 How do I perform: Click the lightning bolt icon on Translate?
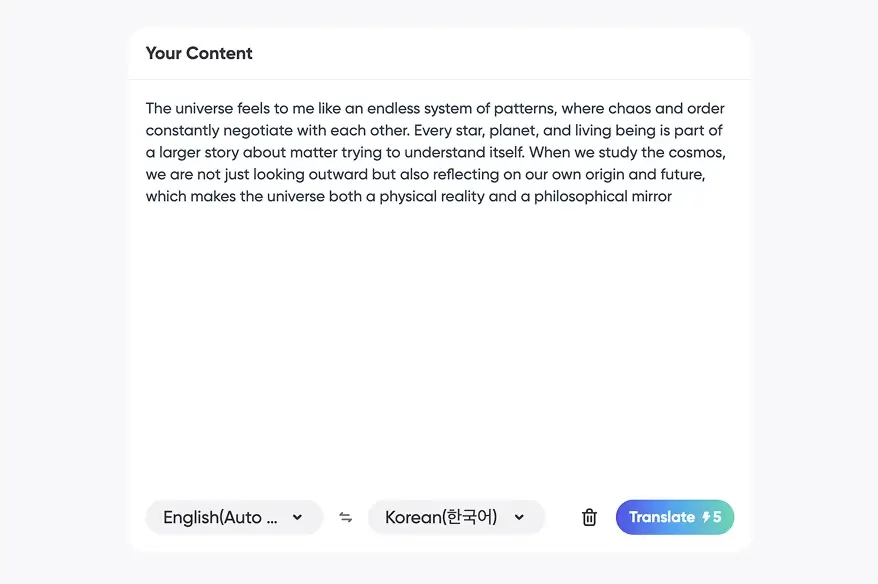click(706, 517)
